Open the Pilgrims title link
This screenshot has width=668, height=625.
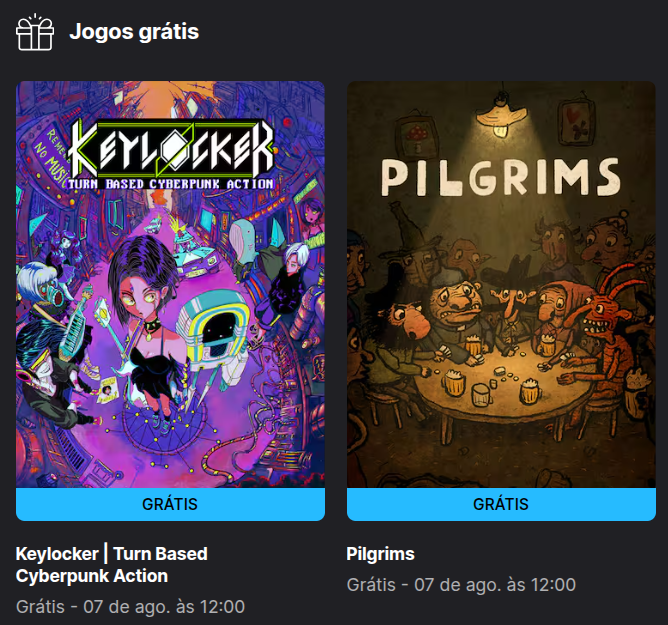(380, 554)
